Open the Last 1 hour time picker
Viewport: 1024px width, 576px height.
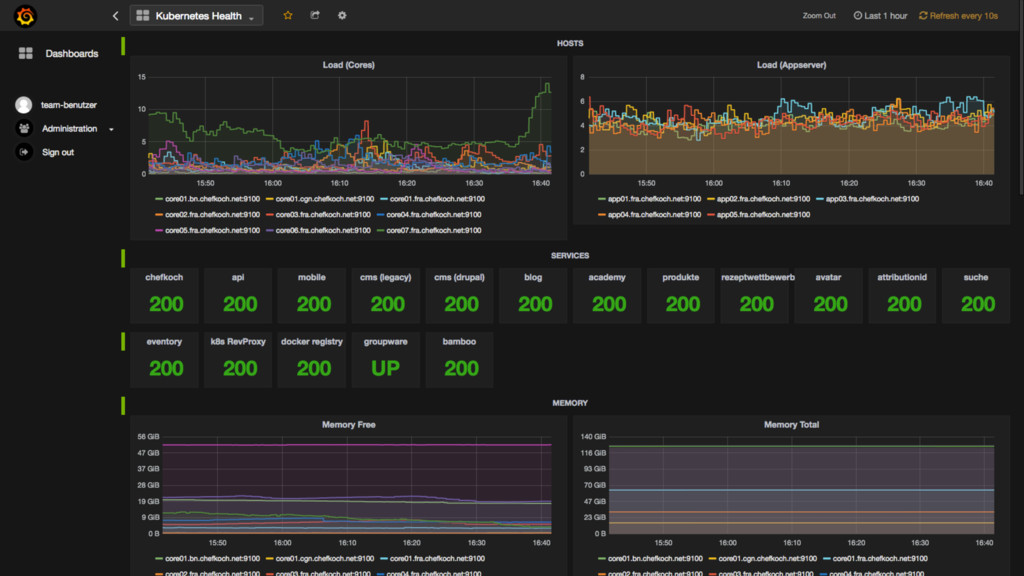click(x=880, y=16)
